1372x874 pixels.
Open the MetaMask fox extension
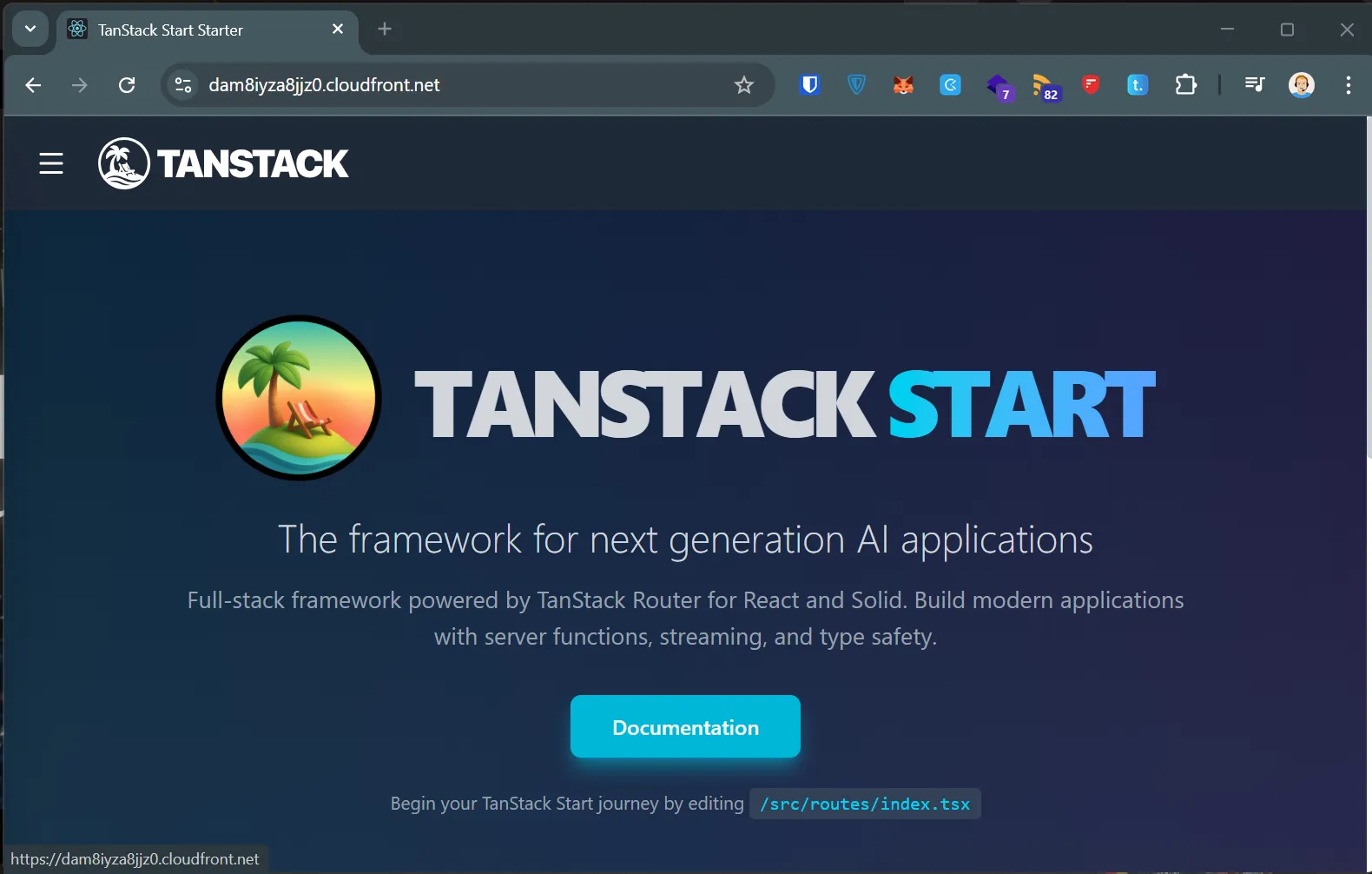[903, 85]
